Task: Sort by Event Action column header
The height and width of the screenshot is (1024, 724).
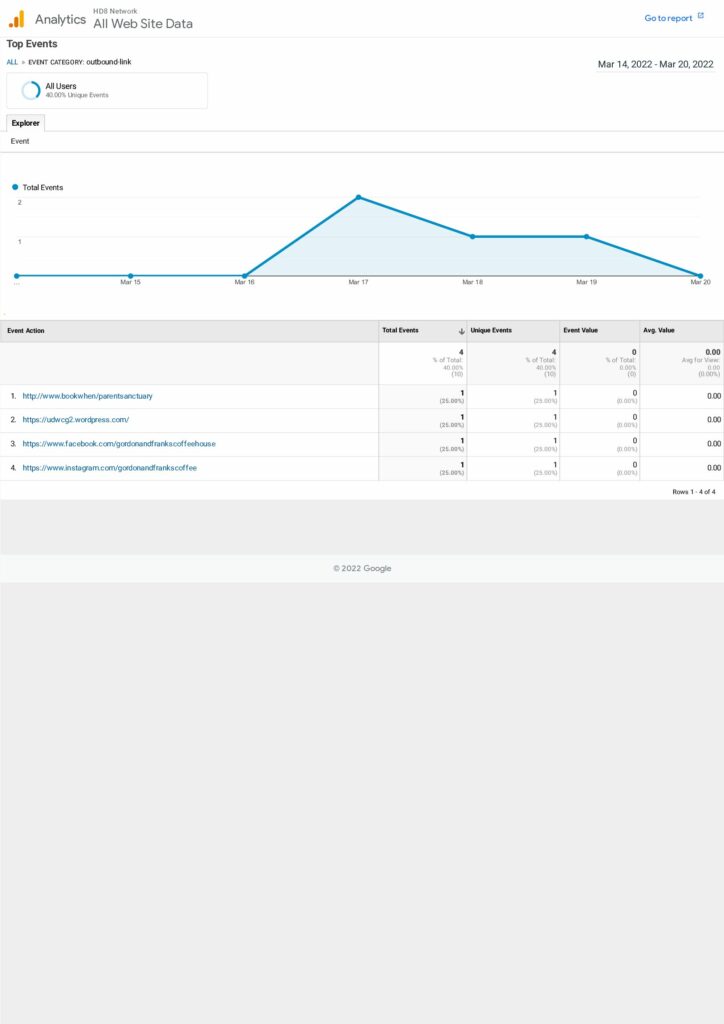Action: (x=26, y=331)
